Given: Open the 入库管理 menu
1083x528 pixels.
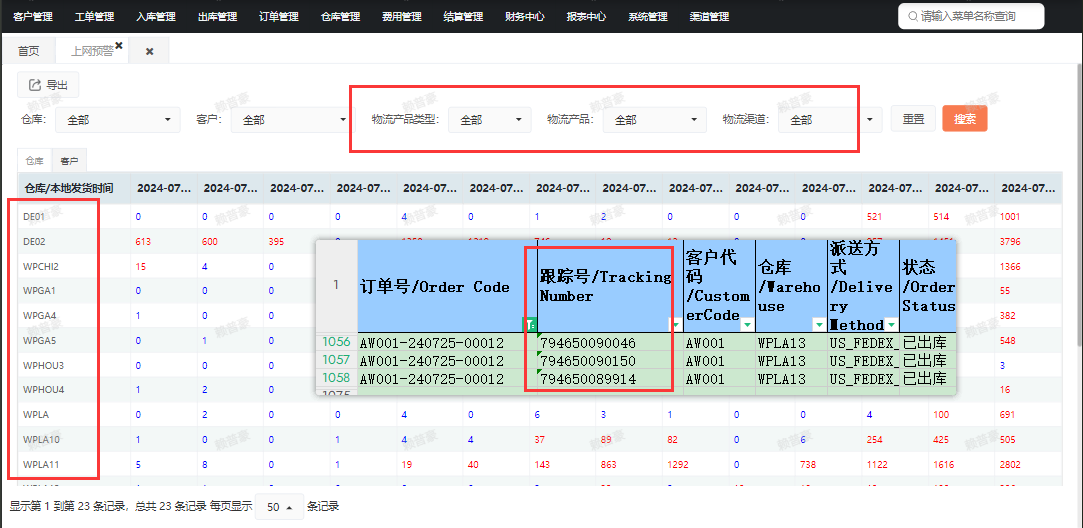Looking at the screenshot, I should 155,17.
